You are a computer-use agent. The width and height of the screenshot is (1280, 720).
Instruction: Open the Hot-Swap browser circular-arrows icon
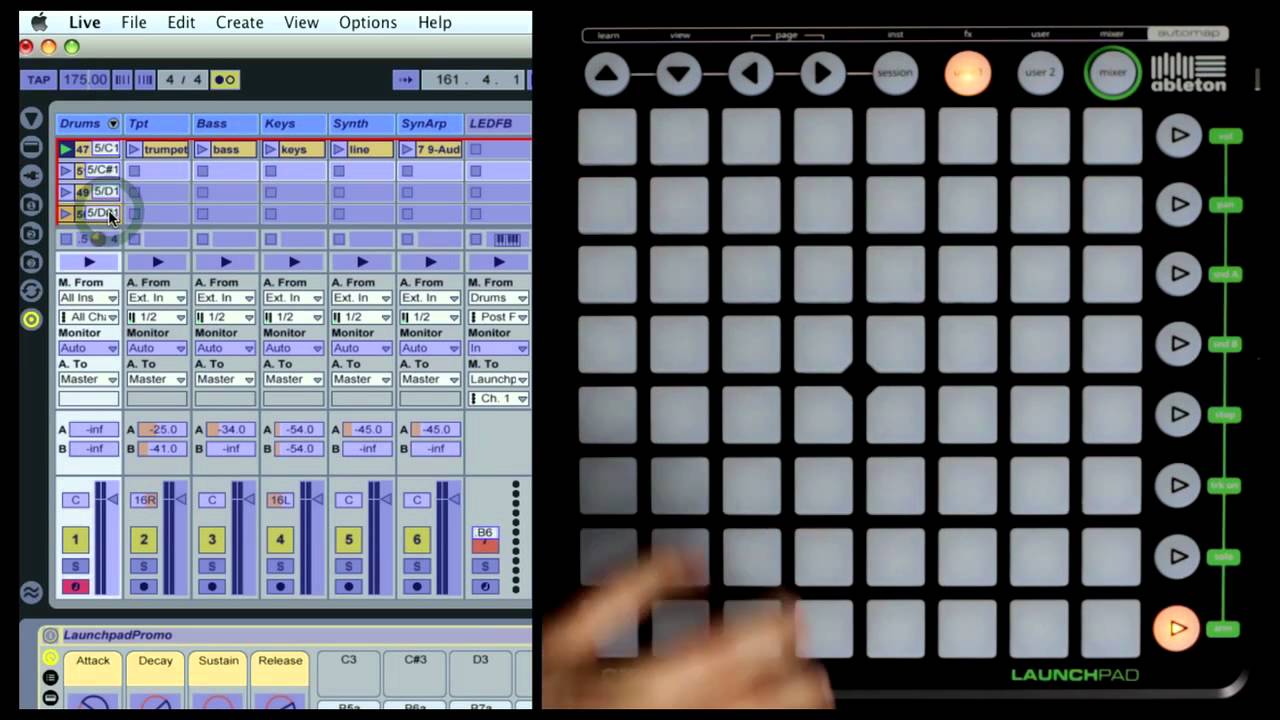[32, 290]
